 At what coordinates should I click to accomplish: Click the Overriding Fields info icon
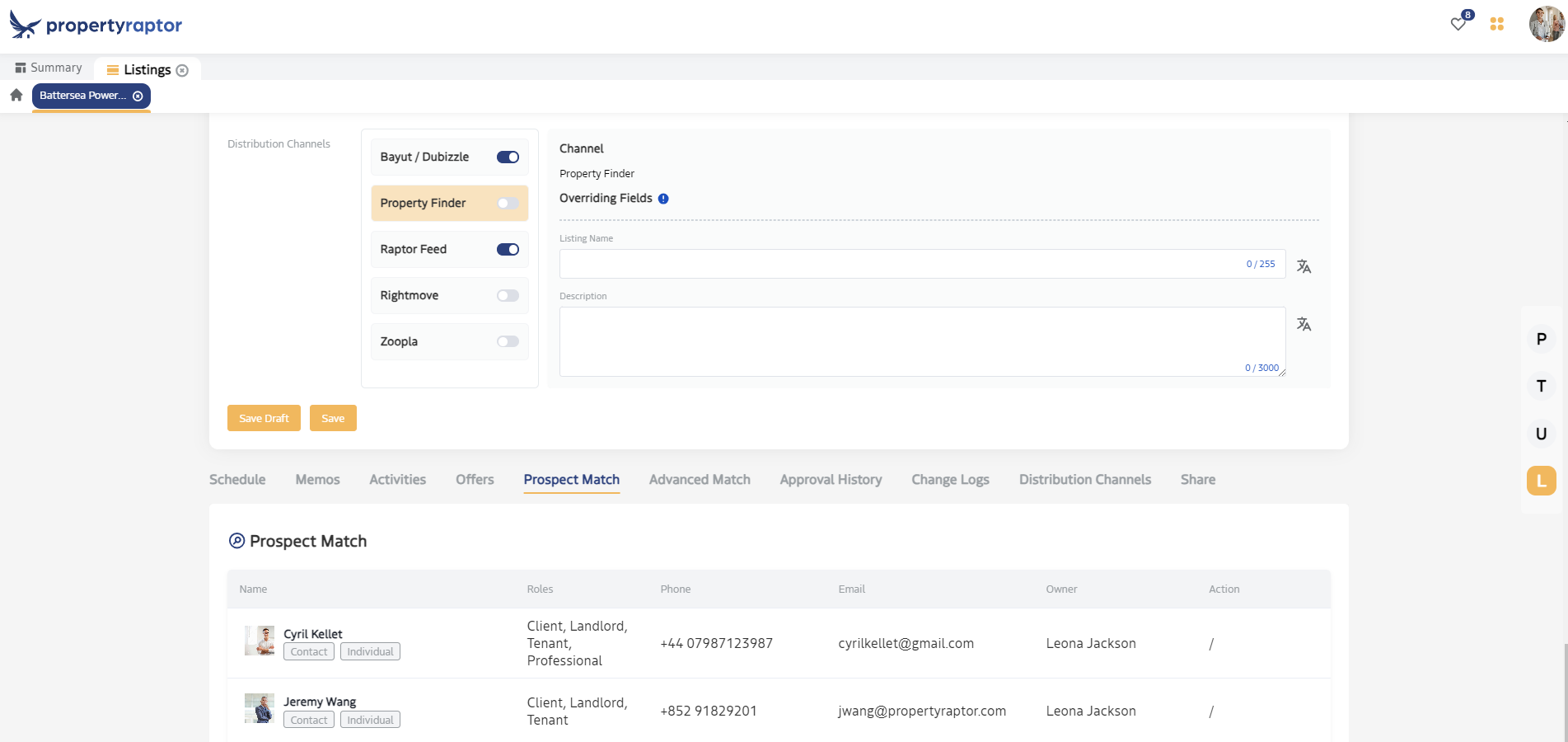click(663, 199)
